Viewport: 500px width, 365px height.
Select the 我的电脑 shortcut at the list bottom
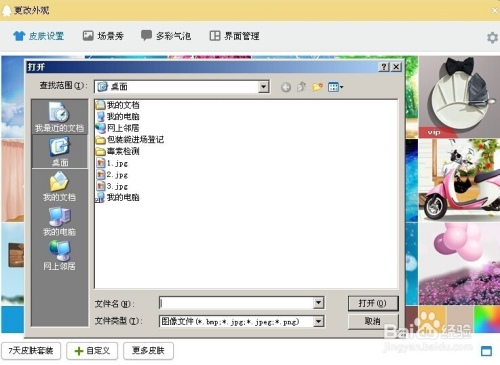point(118,197)
